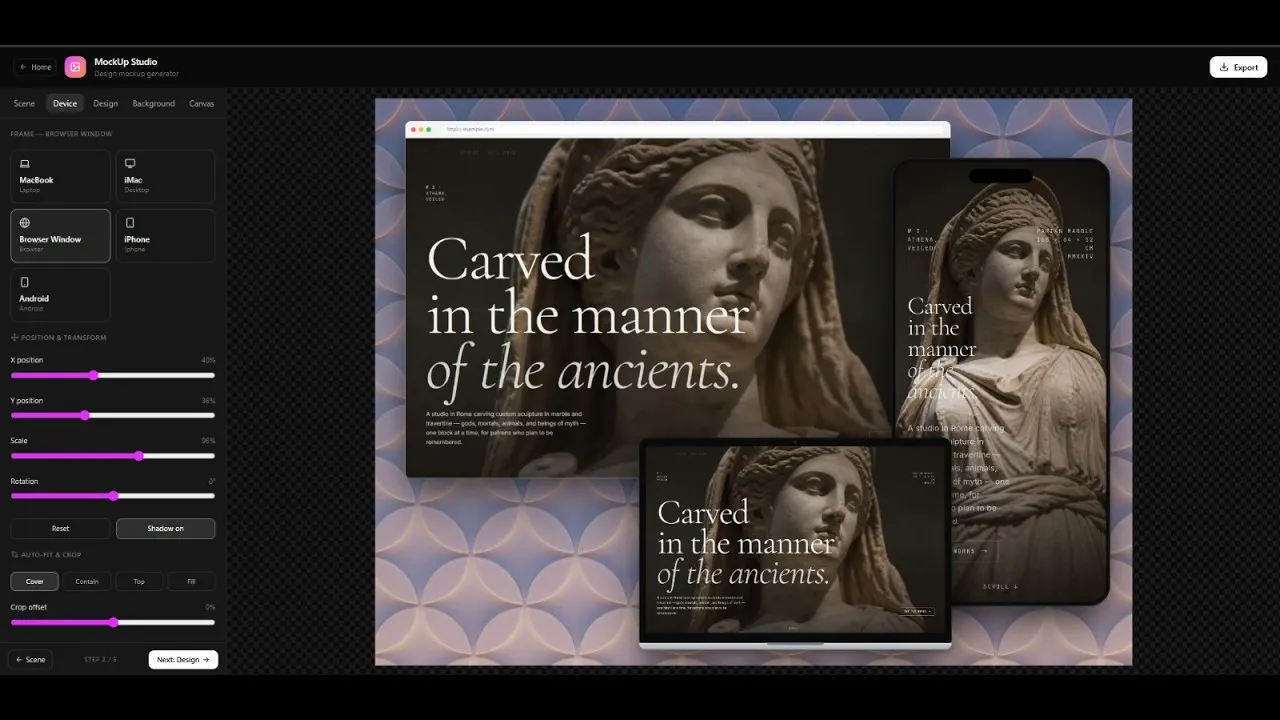1280x720 pixels.
Task: Select the iMac desktop monitor icon
Action: pyautogui.click(x=130, y=164)
